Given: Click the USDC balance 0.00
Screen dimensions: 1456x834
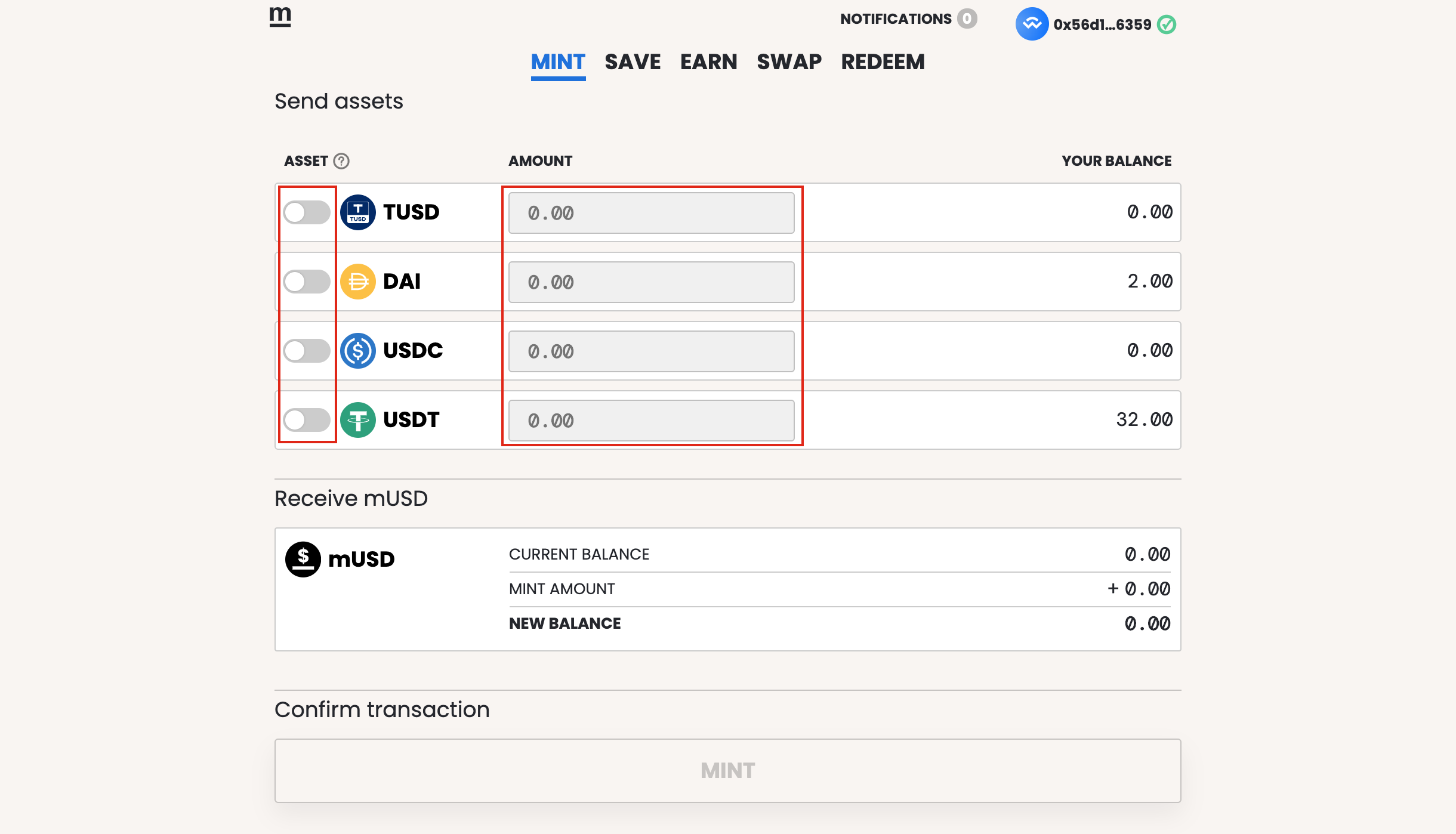Looking at the screenshot, I should [x=1150, y=350].
